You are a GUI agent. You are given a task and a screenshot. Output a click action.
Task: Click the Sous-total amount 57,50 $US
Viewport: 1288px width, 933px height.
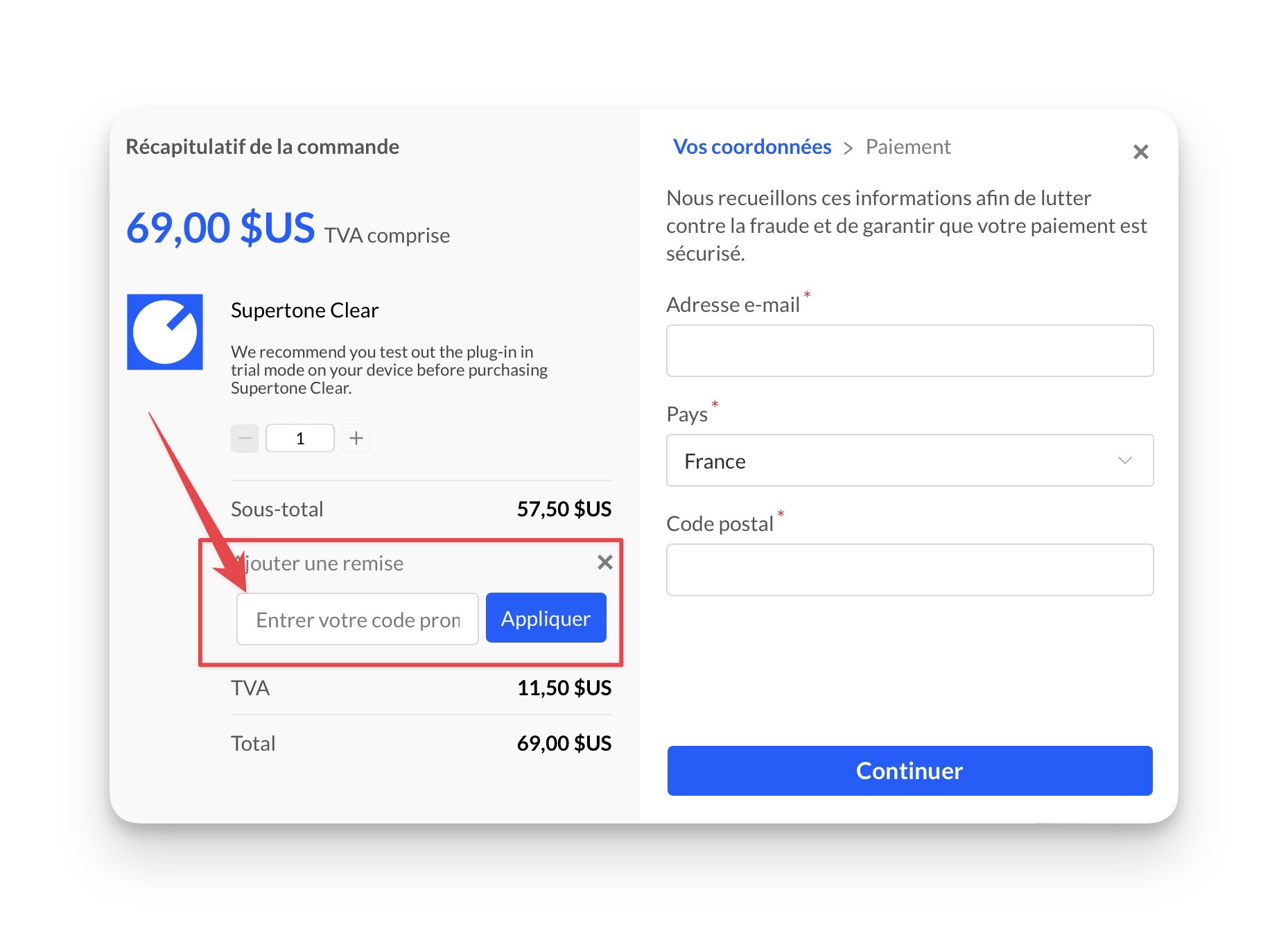click(x=564, y=509)
